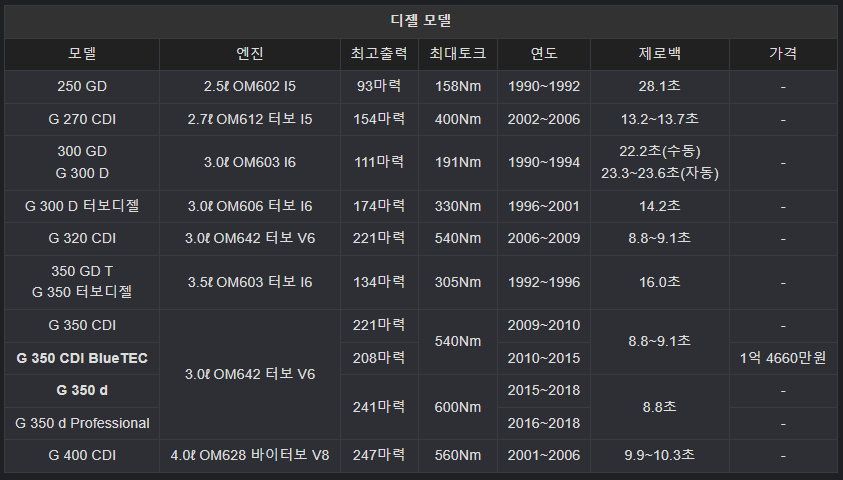Viewport: 843px width, 480px height.
Task: Click the '3.5ℓ OM603 터보 I6' engine cell
Action: pyautogui.click(x=250, y=282)
